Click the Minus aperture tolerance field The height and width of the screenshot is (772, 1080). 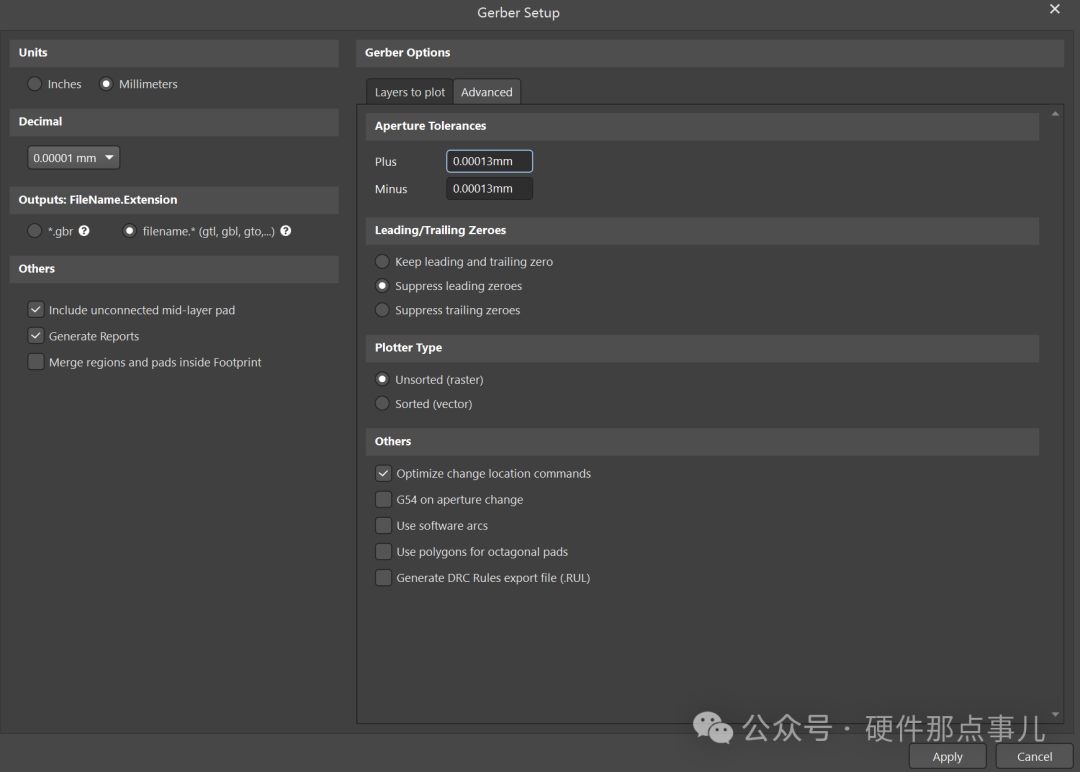490,189
